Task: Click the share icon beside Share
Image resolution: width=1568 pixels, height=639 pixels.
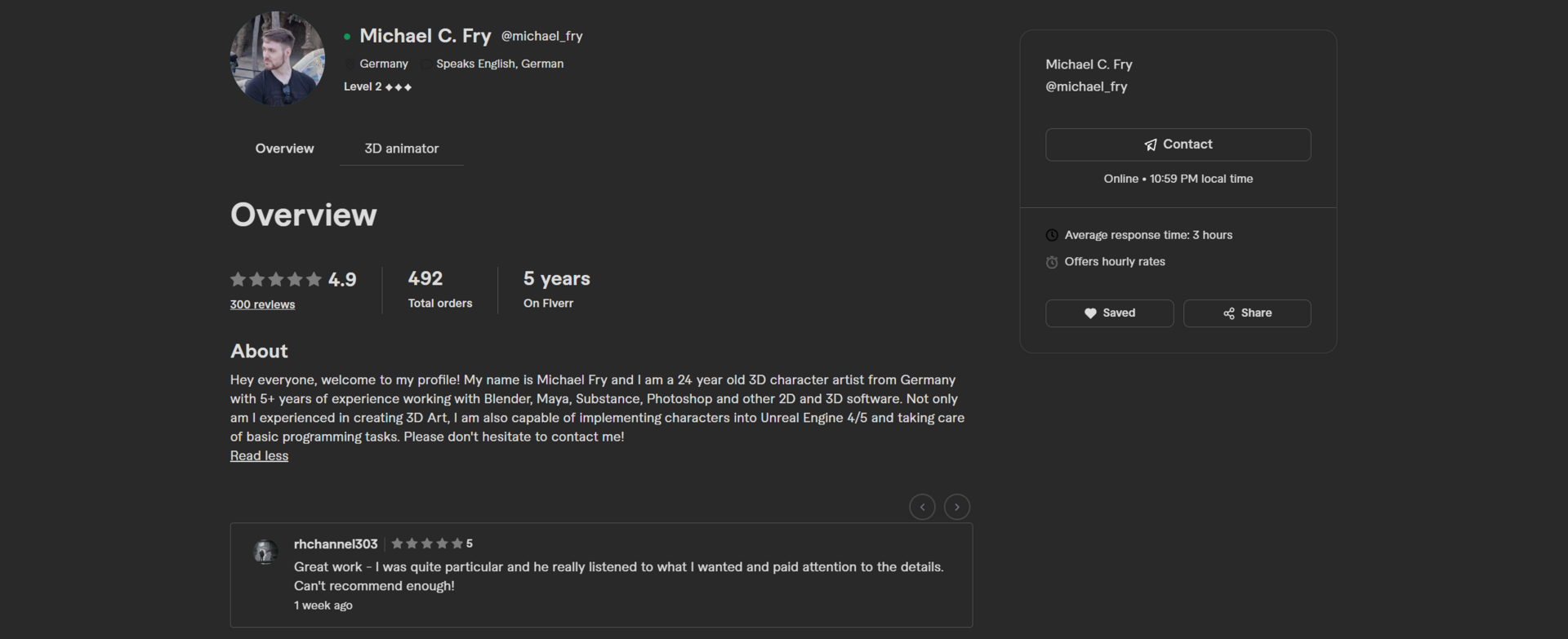Action: pos(1229,313)
